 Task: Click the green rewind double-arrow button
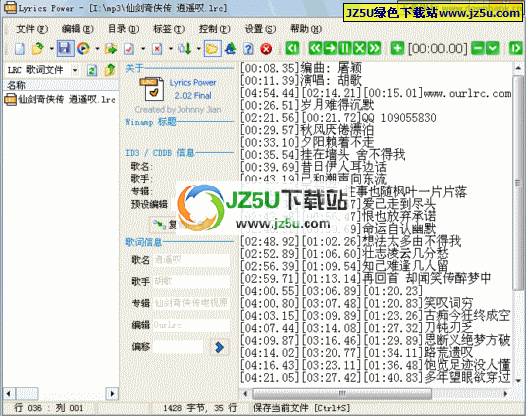(x=315, y=48)
